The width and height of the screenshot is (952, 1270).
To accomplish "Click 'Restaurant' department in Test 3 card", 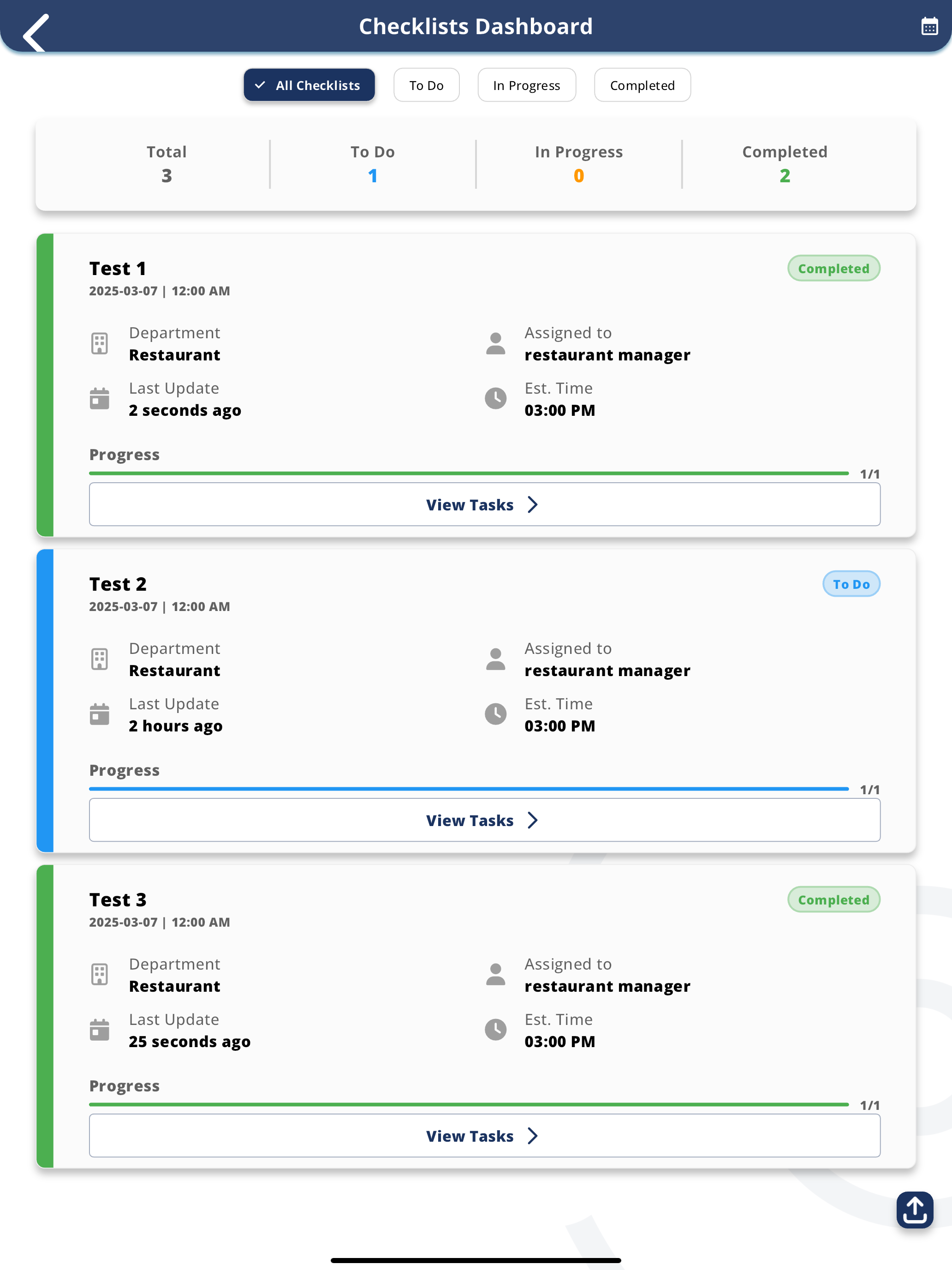I will [174, 987].
